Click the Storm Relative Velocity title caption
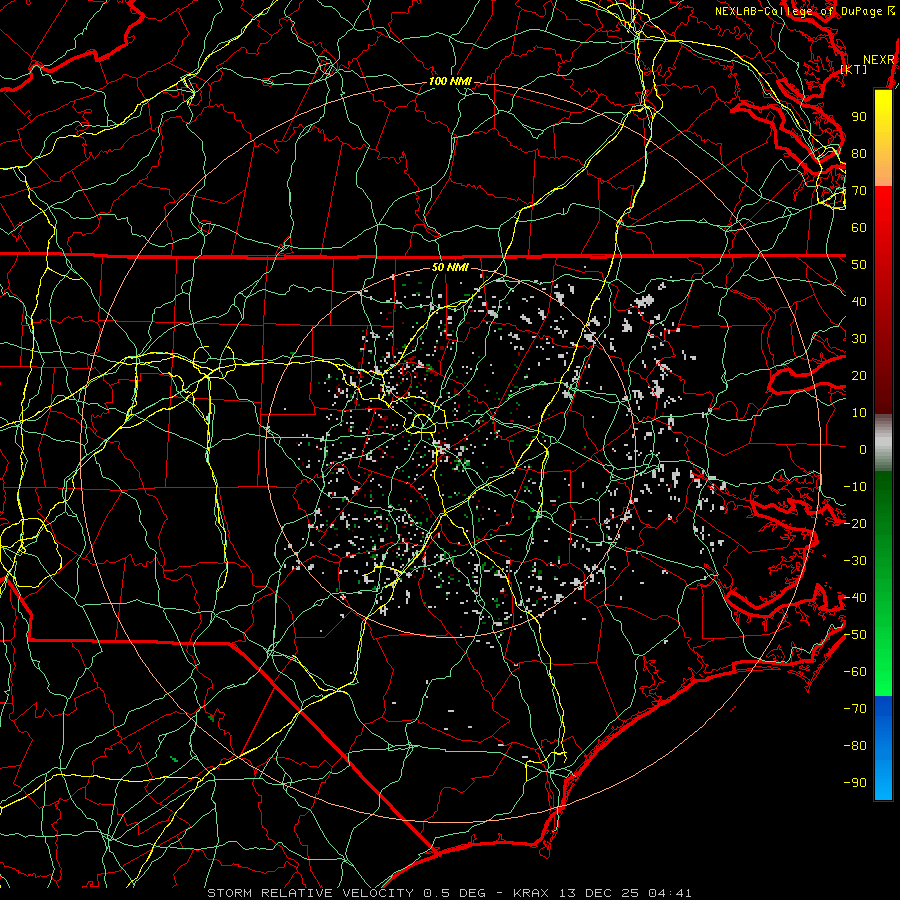The width and height of the screenshot is (900, 900). point(449,893)
